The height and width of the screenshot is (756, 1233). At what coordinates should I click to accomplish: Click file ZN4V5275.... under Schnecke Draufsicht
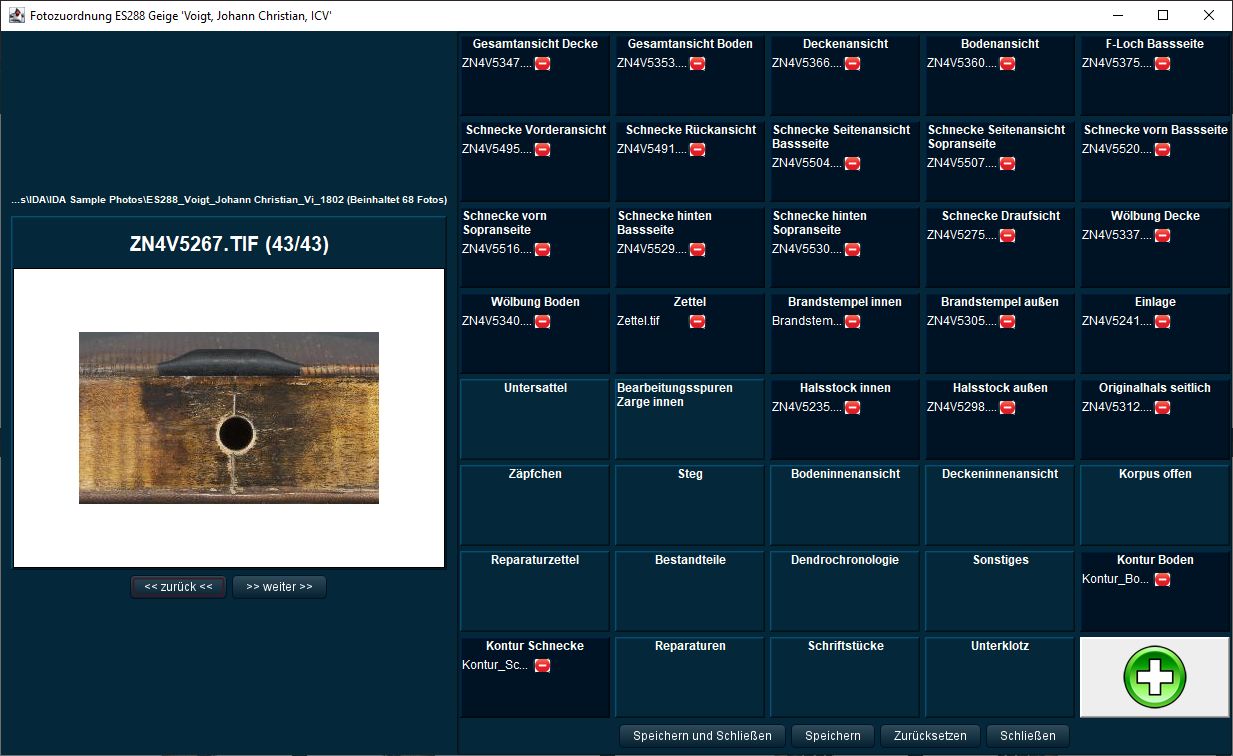click(962, 236)
